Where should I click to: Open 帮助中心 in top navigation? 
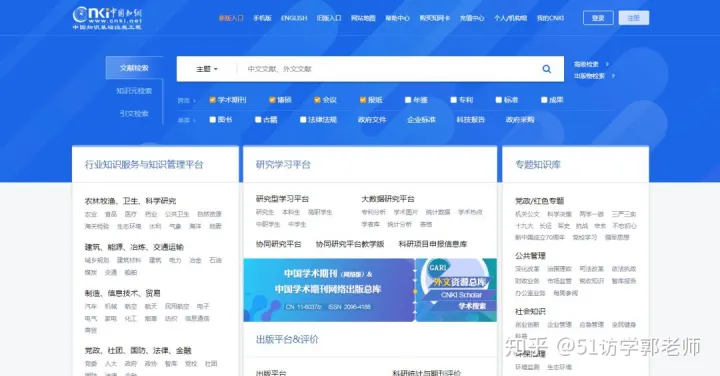(x=397, y=18)
